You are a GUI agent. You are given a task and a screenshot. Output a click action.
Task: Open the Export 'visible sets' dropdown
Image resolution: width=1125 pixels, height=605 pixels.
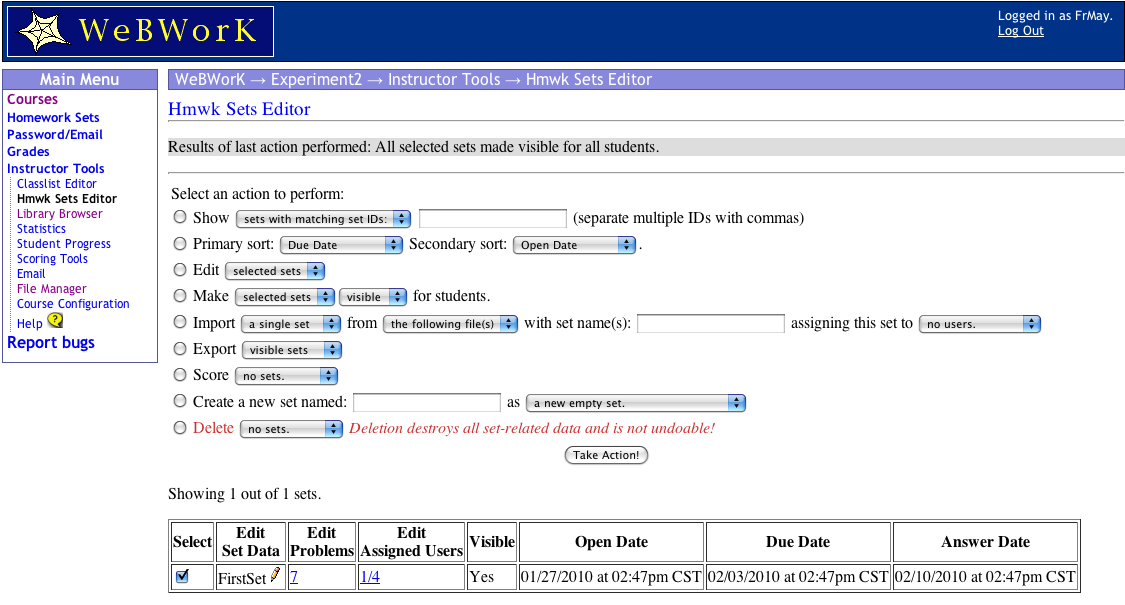pos(291,350)
